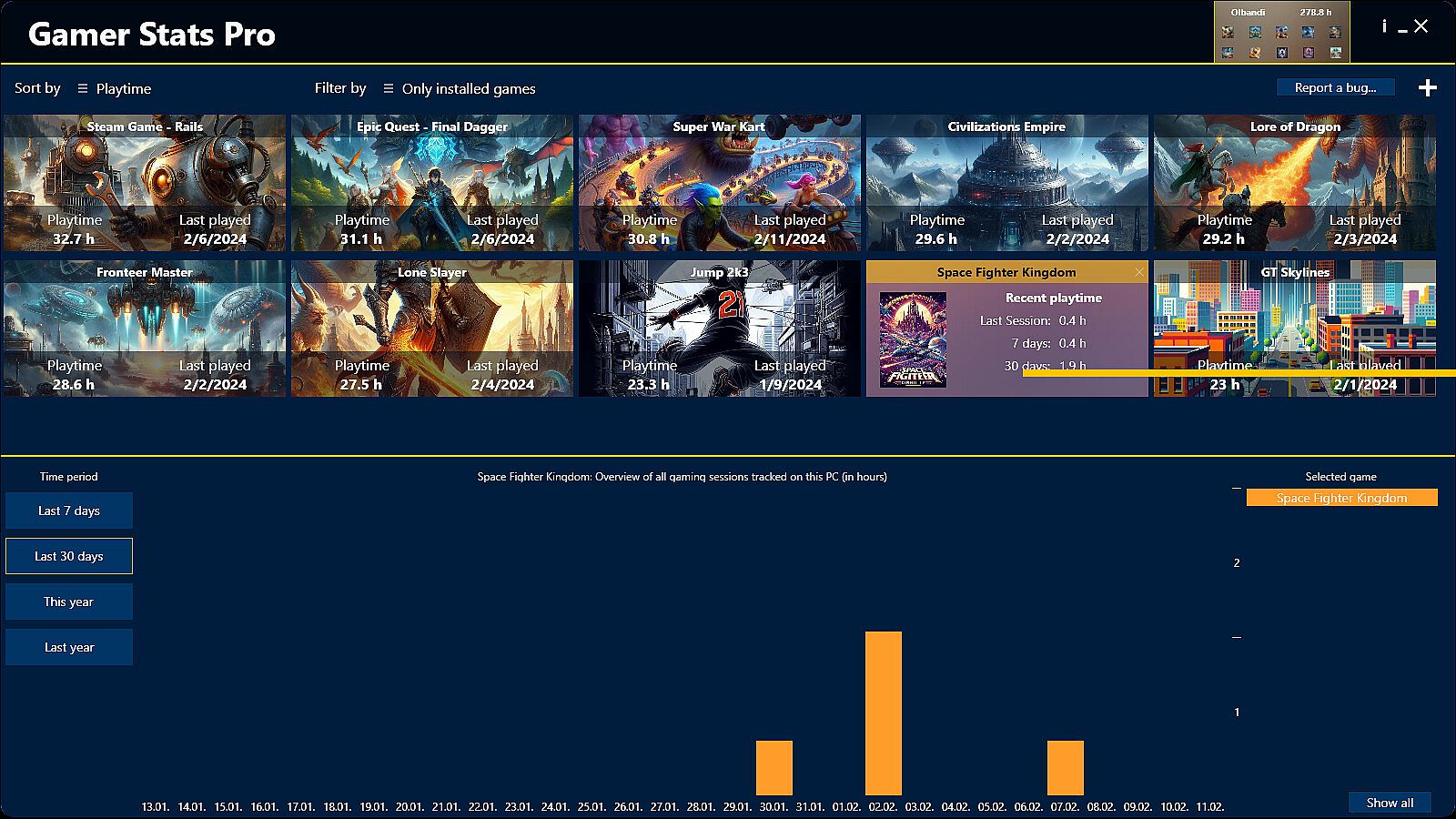Minimize the Gamer Stats Pro window
This screenshot has height=819, width=1456.
click(x=1402, y=30)
